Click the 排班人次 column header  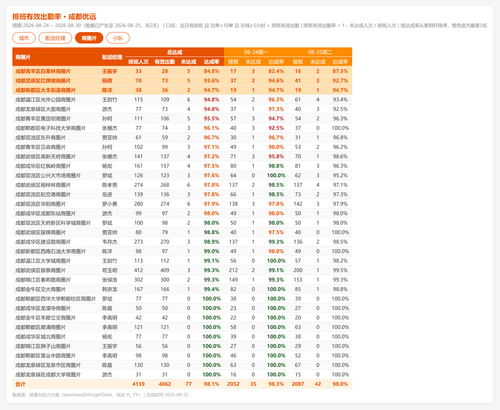click(x=138, y=62)
